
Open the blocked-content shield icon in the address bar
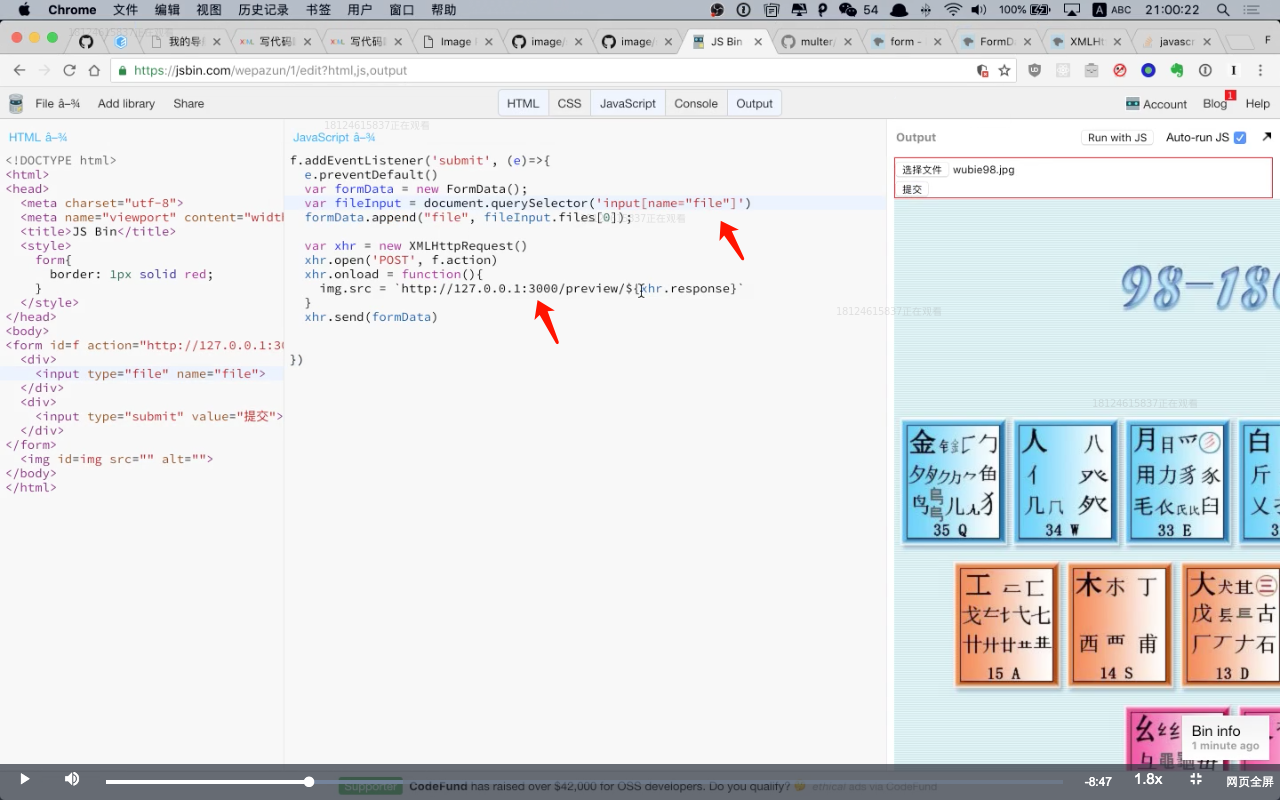pyautogui.click(x=983, y=70)
